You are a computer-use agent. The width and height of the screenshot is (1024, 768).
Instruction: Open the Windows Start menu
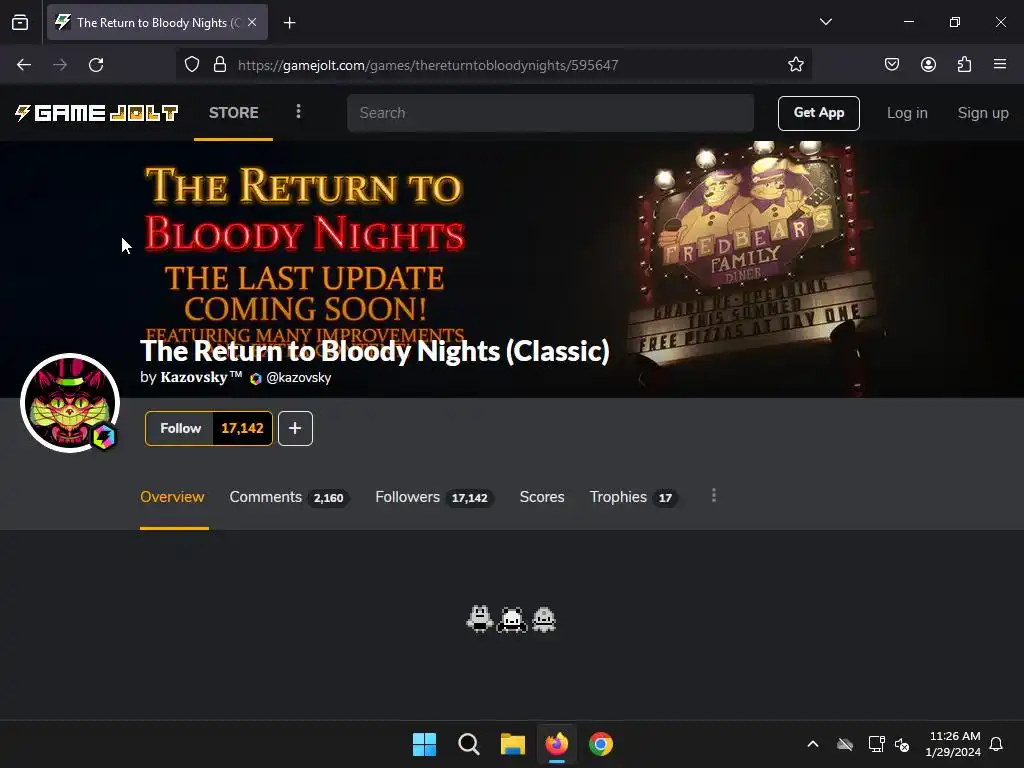point(424,744)
